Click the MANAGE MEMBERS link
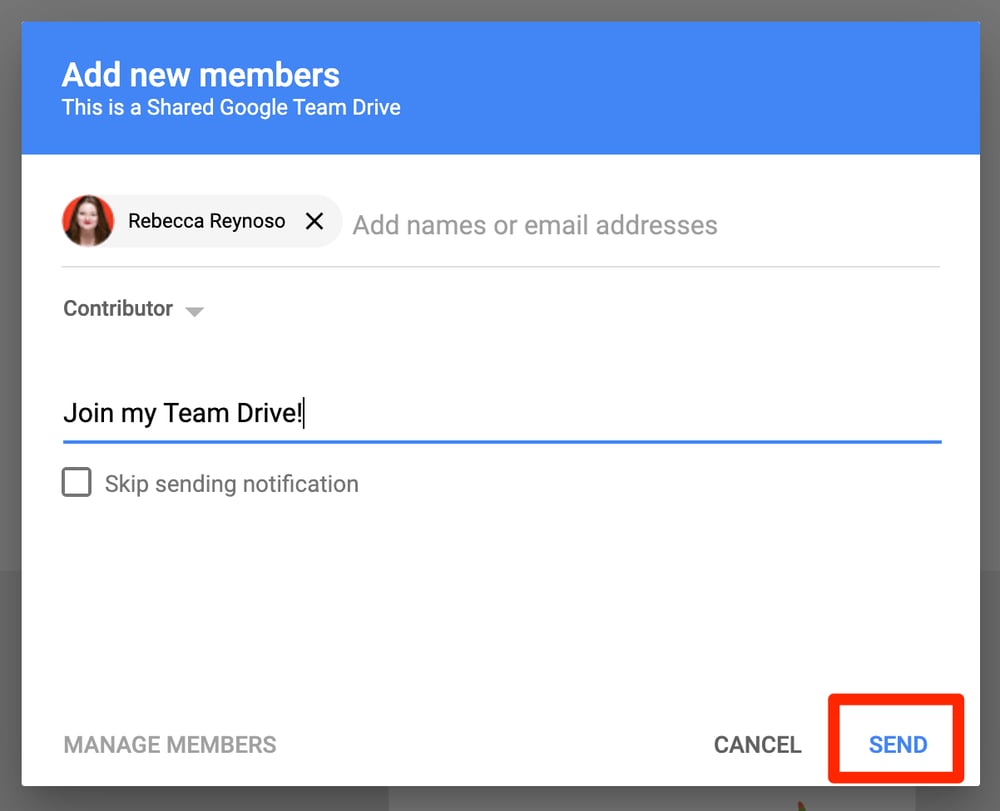 pos(169,744)
